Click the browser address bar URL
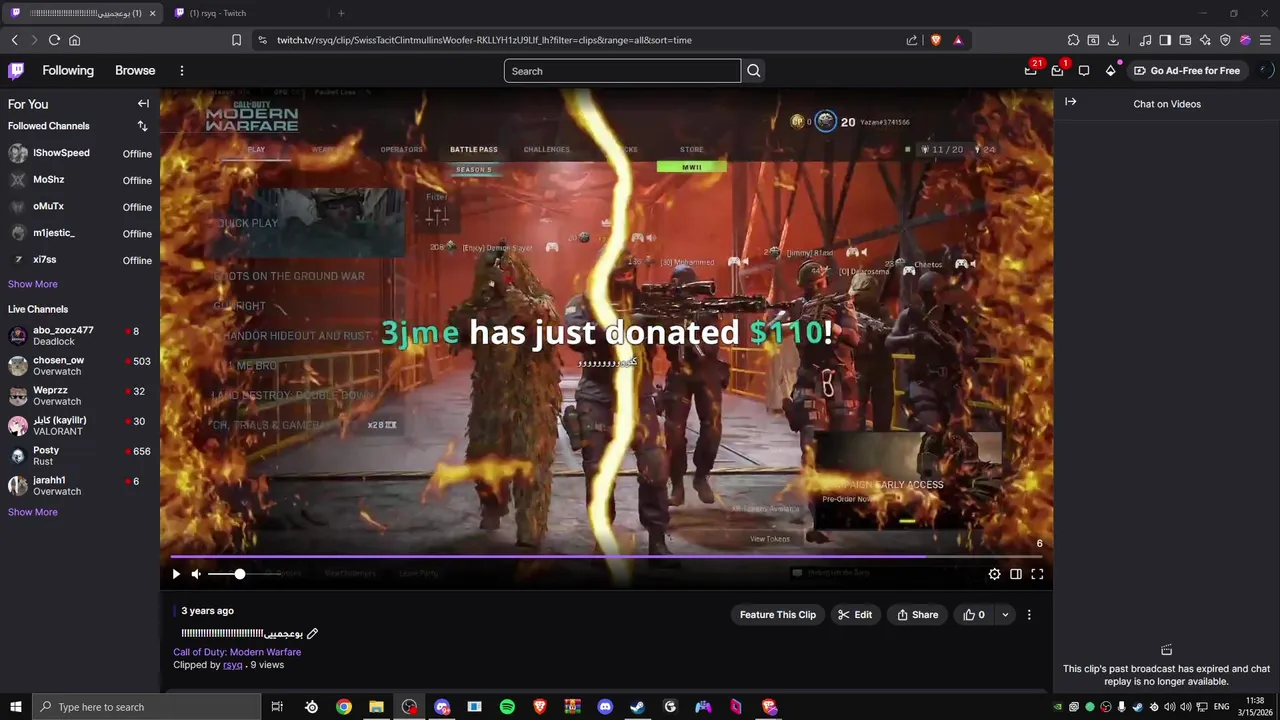This screenshot has height=720, width=1280. [x=484, y=40]
